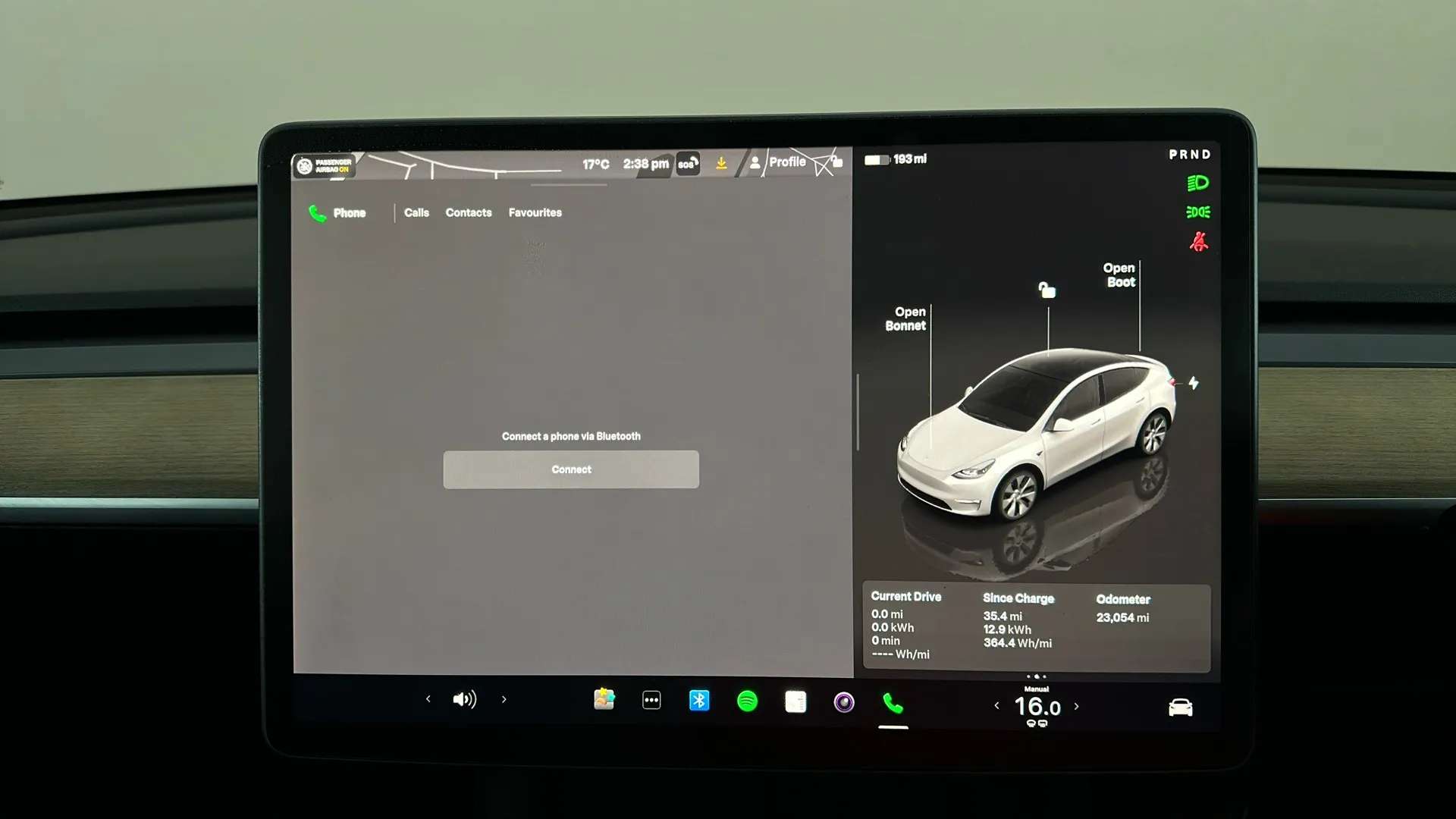Decrease volume with left arrow
1456x819 pixels.
[428, 699]
